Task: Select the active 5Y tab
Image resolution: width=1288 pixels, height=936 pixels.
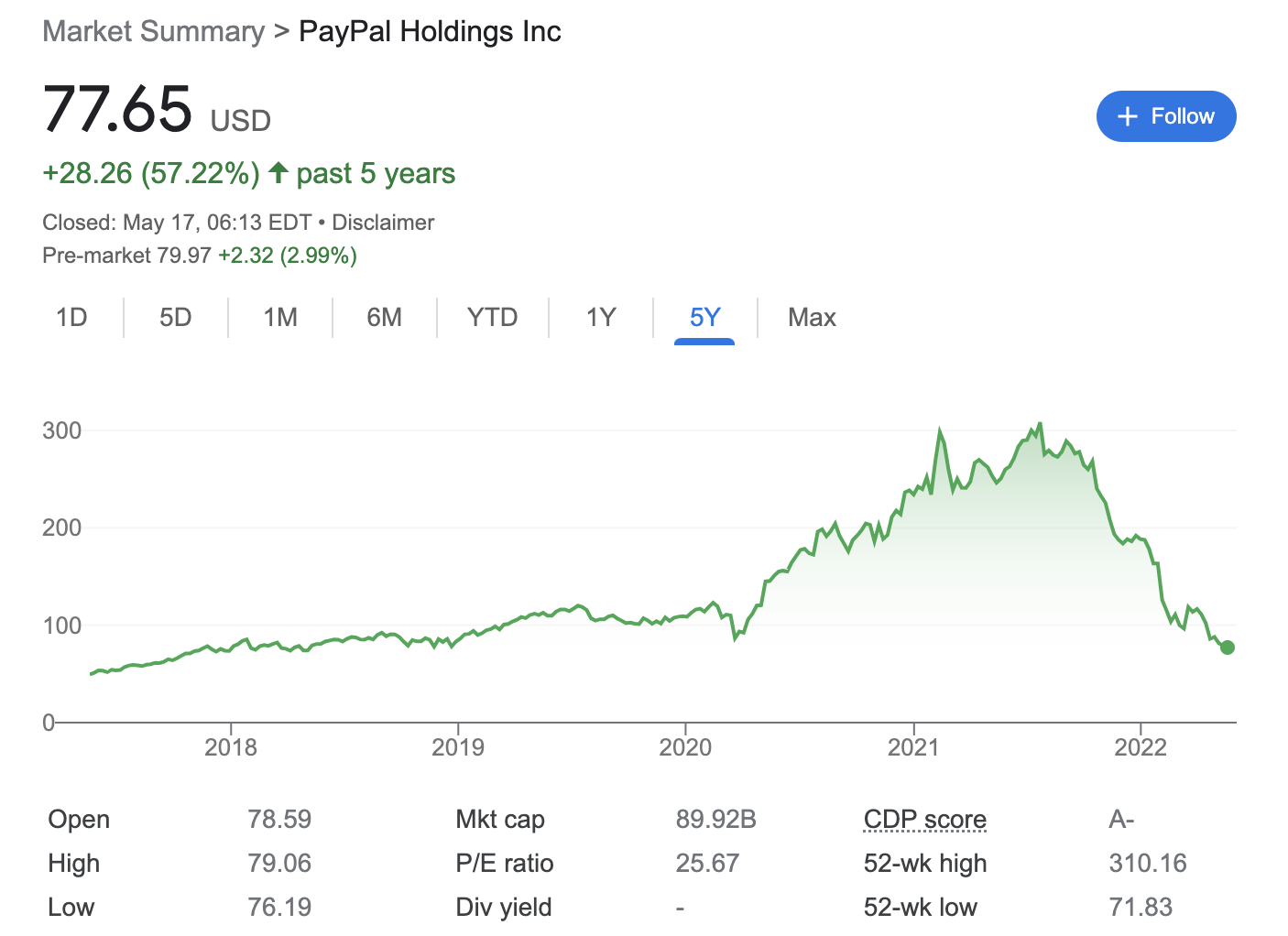Action: pyautogui.click(x=705, y=318)
